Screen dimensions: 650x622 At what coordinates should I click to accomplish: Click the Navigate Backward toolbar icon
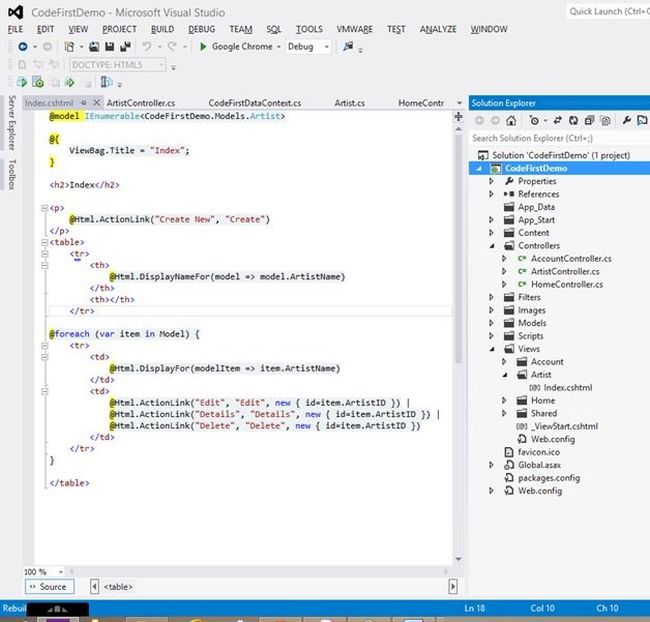(23, 47)
